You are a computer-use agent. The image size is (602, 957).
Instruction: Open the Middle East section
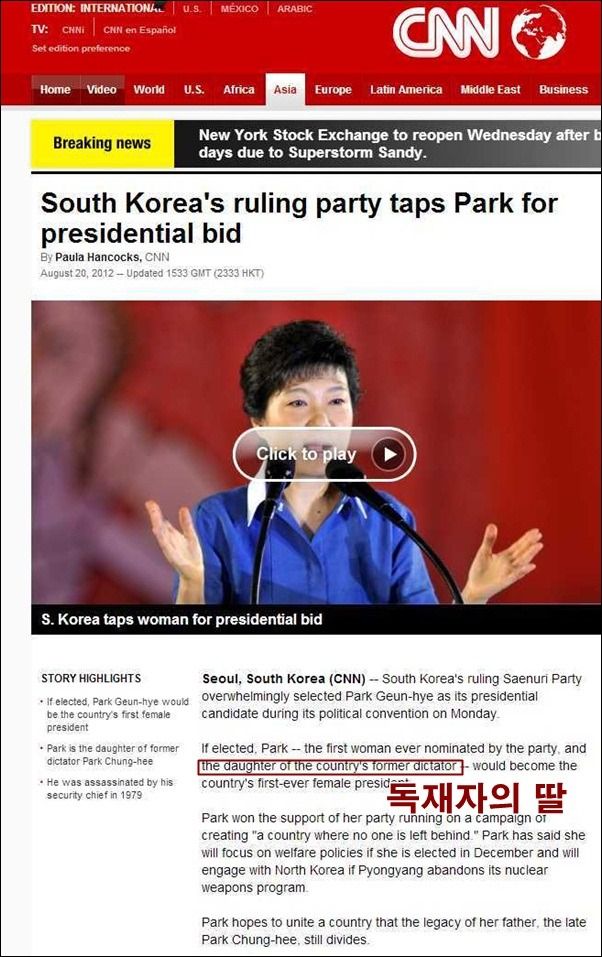490,90
